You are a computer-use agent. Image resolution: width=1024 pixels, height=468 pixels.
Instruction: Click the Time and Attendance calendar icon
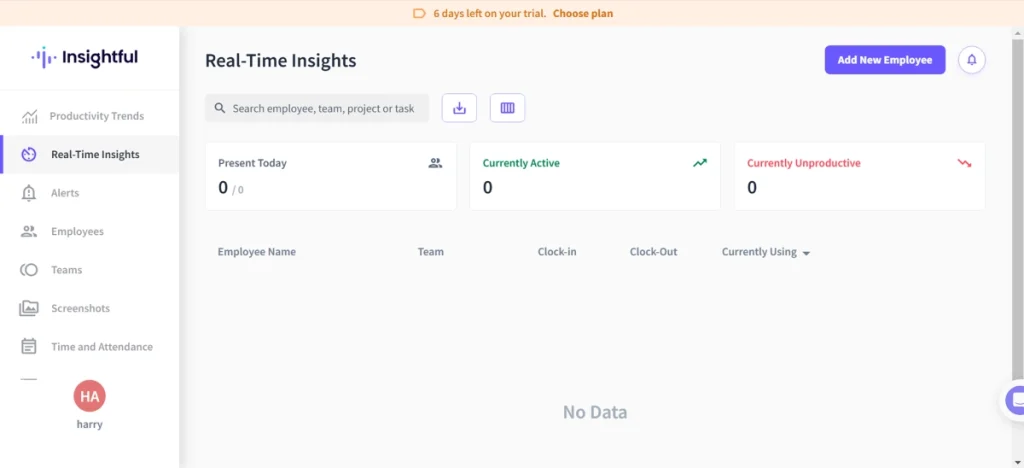pos(29,347)
